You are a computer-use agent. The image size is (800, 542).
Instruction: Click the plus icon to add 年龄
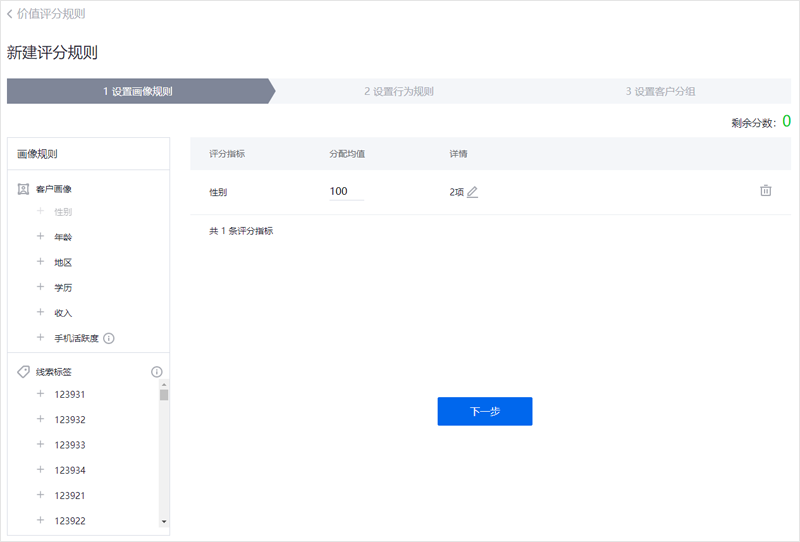(x=40, y=237)
